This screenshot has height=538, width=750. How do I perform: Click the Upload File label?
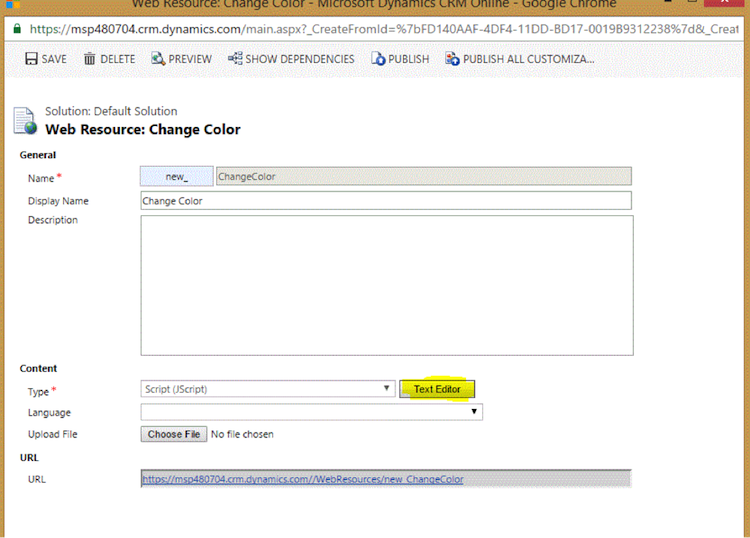[x=53, y=434]
